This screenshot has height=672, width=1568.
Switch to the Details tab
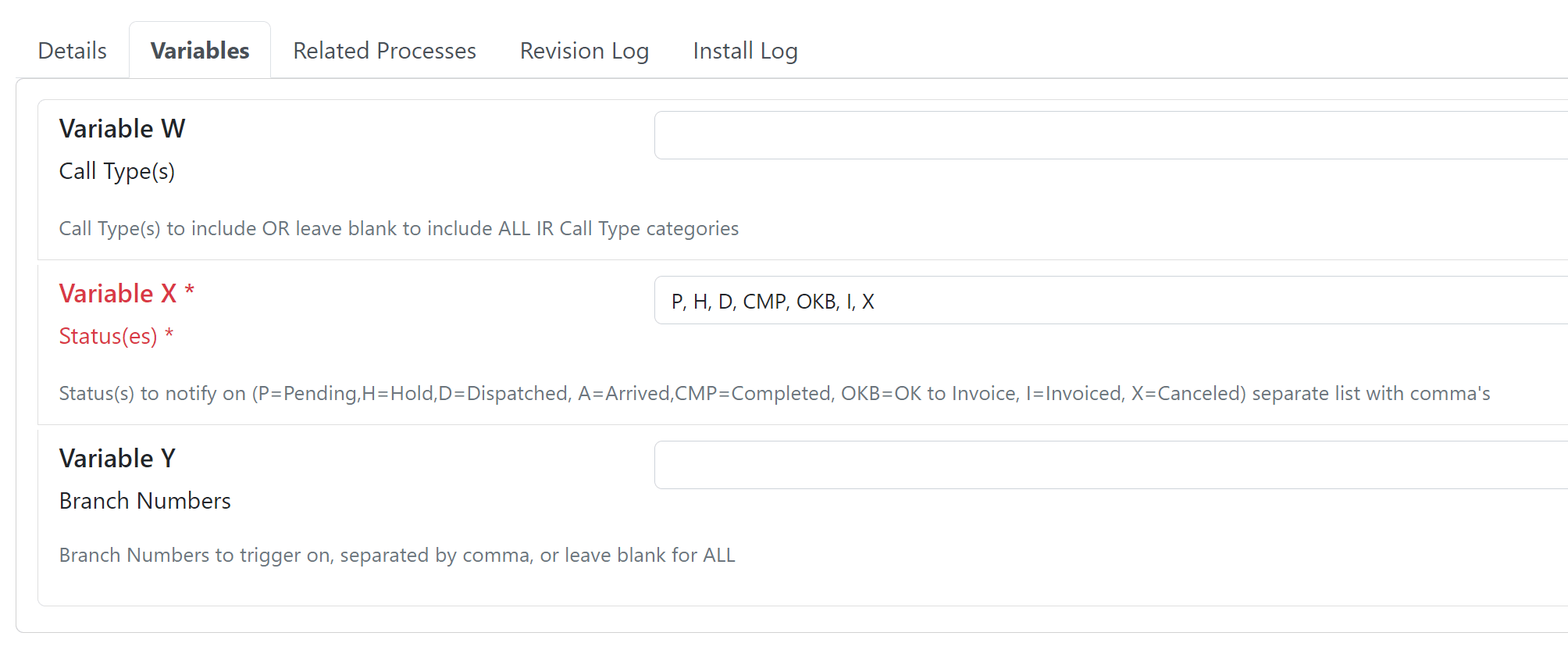pos(71,50)
